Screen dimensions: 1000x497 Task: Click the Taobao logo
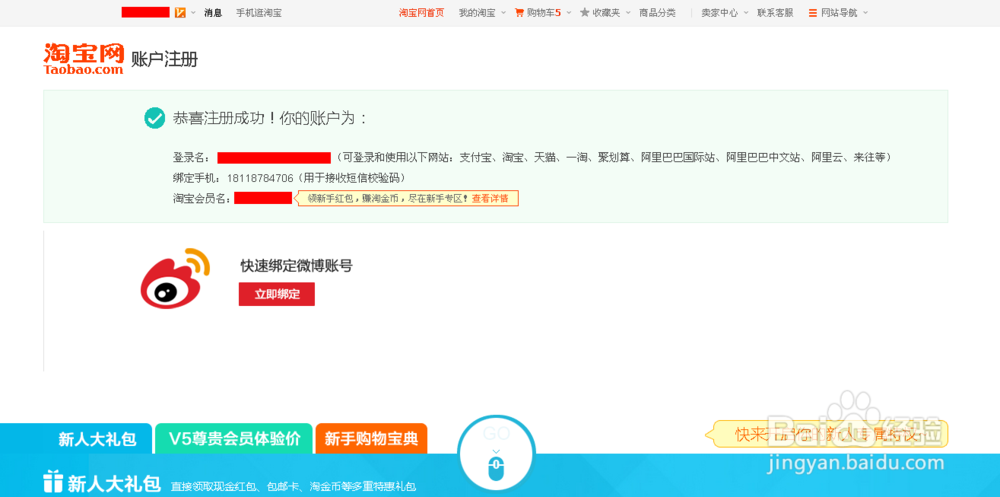[x=83, y=58]
